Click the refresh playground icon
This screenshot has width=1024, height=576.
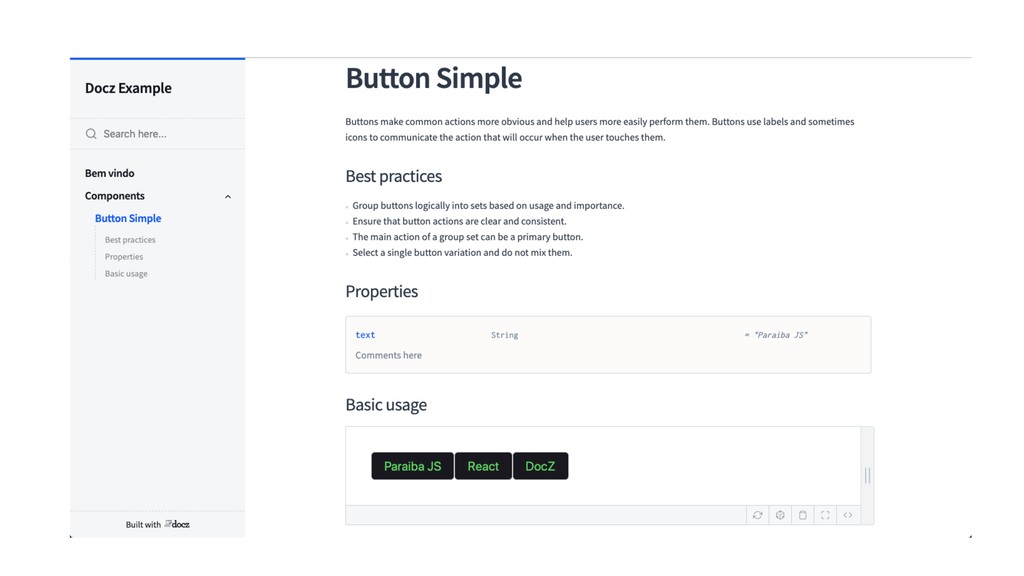(x=757, y=515)
